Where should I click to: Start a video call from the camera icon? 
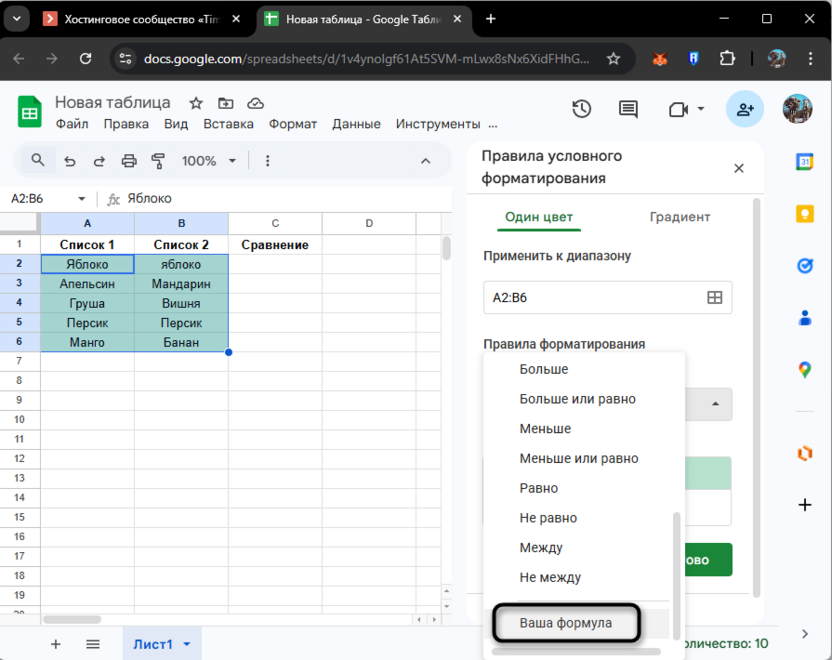tap(678, 110)
